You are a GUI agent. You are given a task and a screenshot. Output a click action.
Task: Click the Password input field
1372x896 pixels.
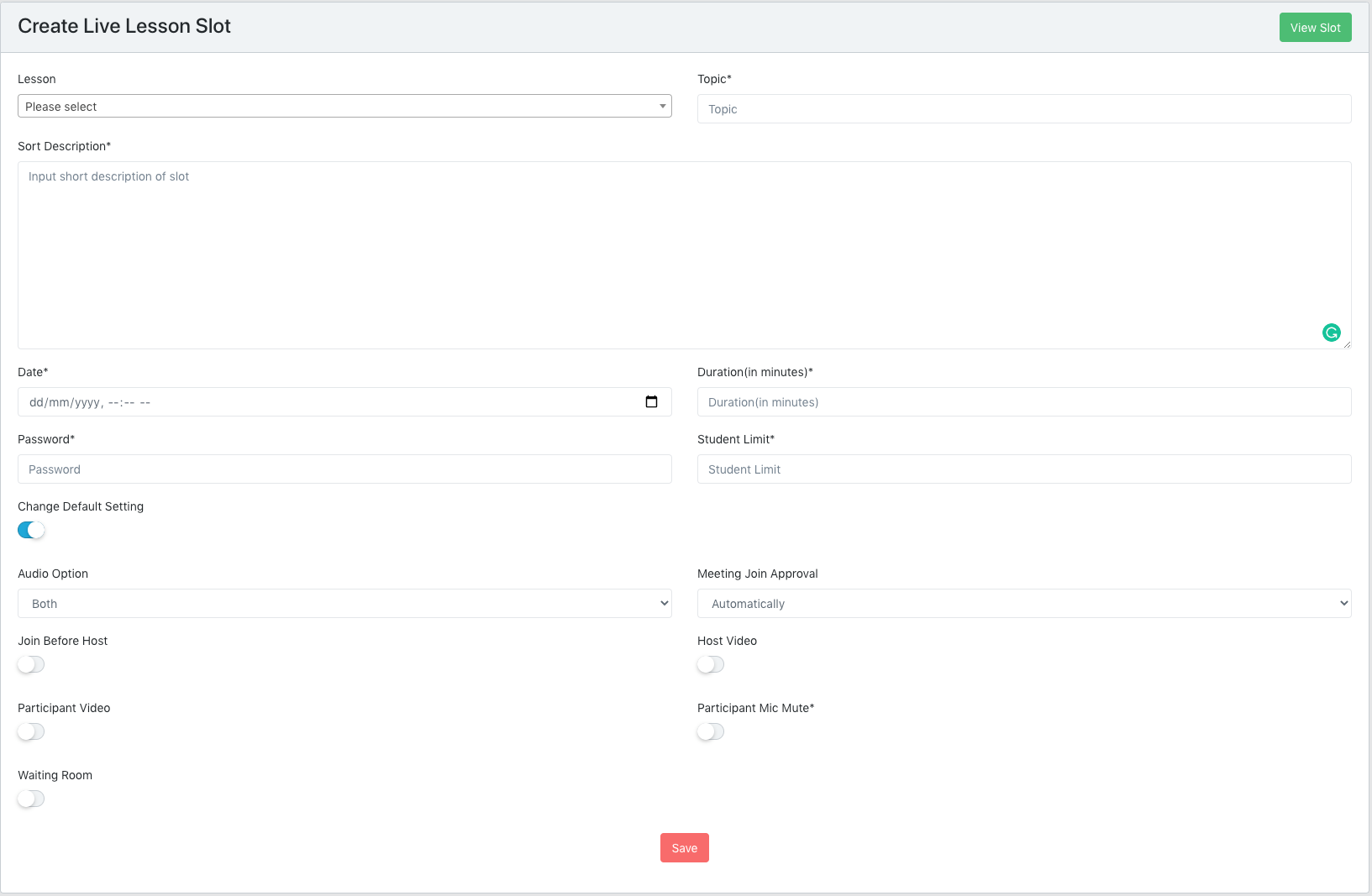344,469
